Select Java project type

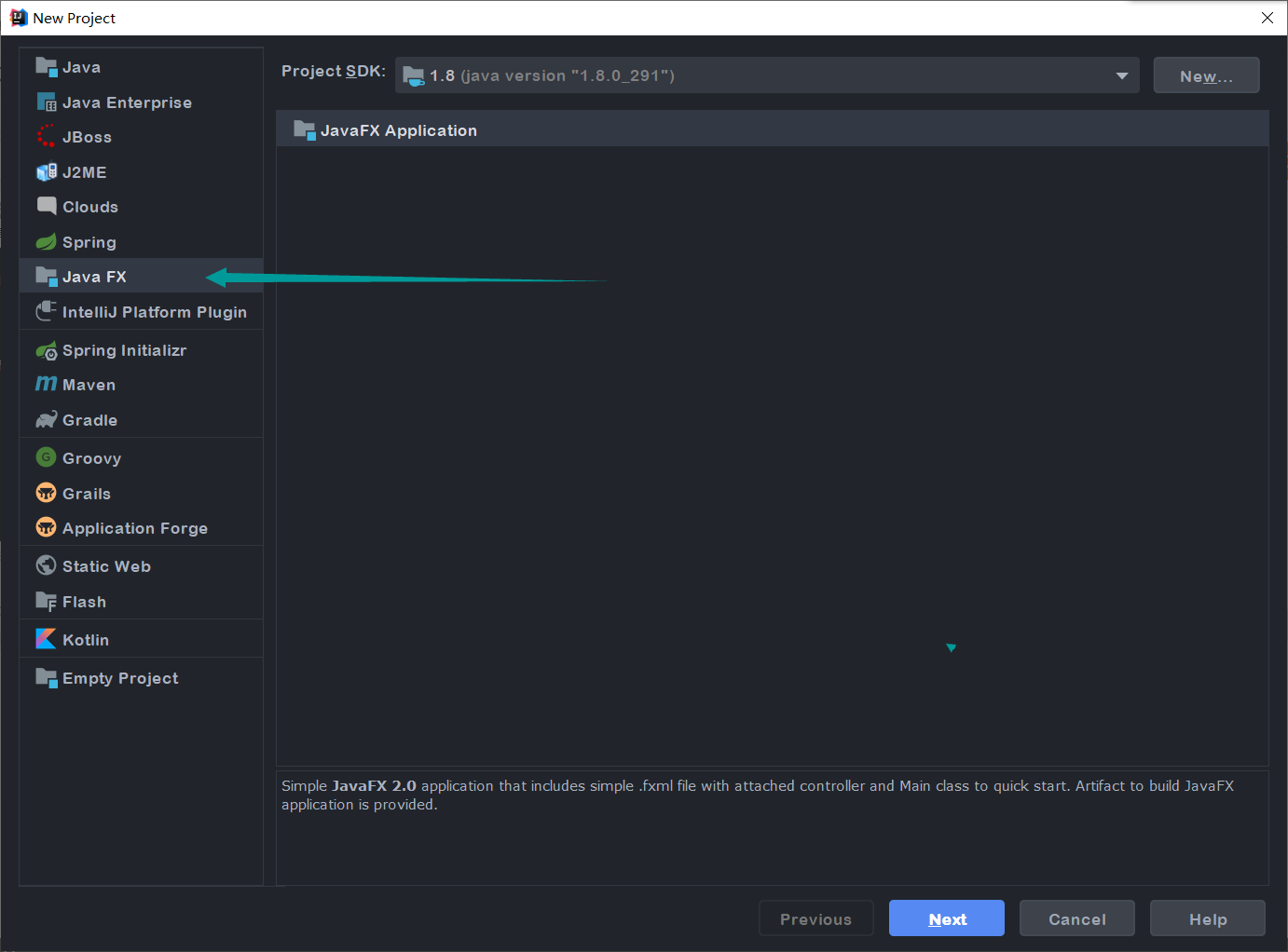tap(141, 67)
